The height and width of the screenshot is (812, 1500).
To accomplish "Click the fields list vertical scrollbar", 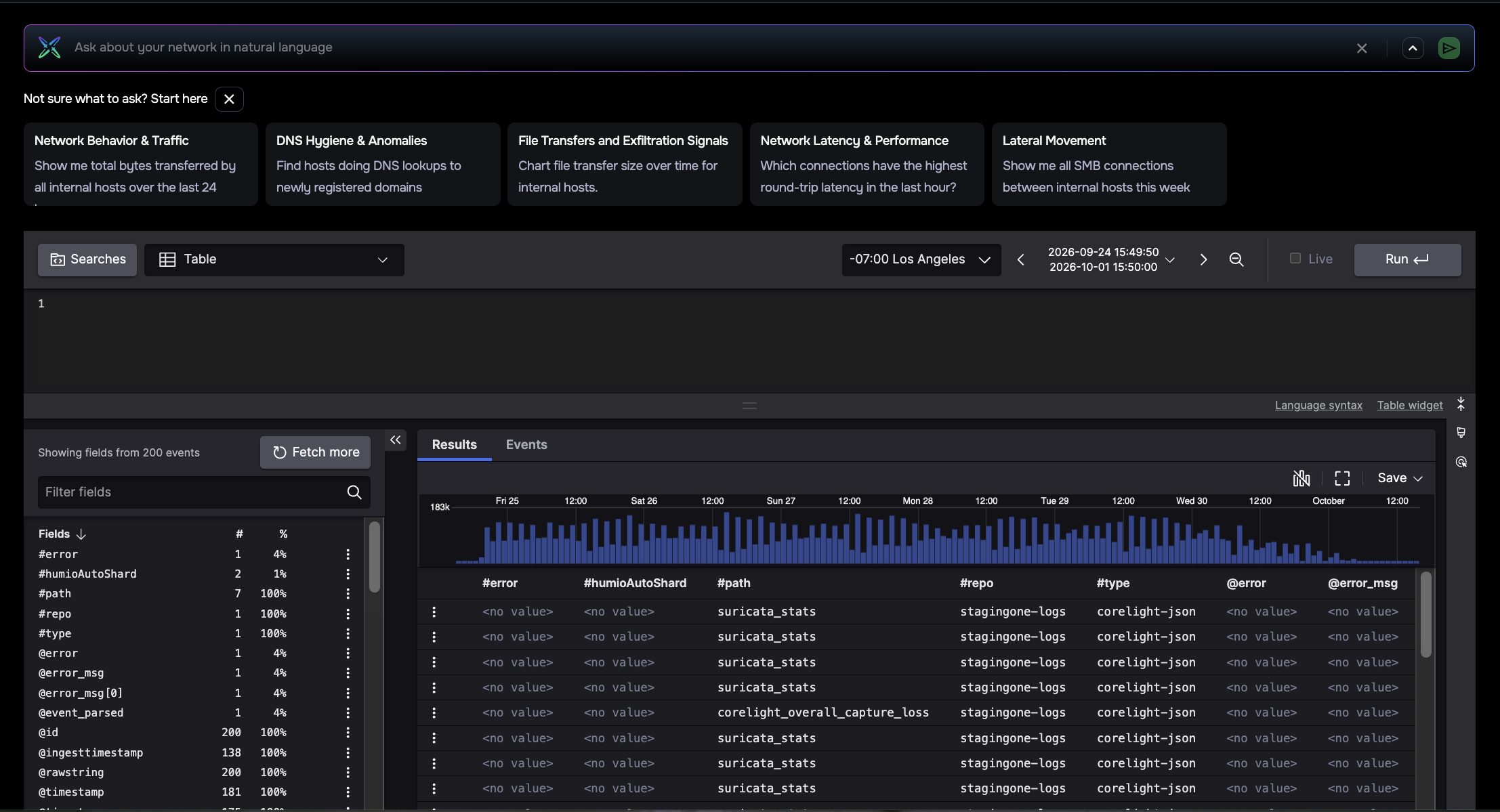I will pos(374,557).
